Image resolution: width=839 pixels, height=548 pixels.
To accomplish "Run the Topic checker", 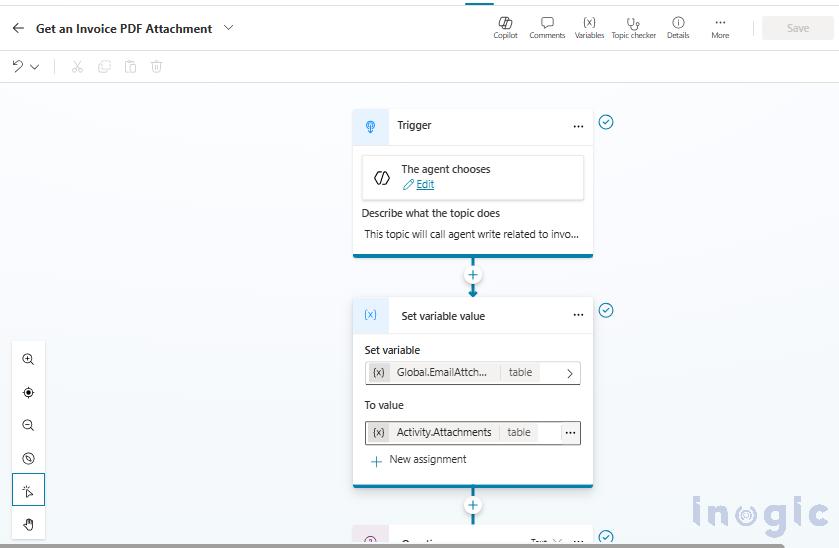I will click(x=634, y=28).
